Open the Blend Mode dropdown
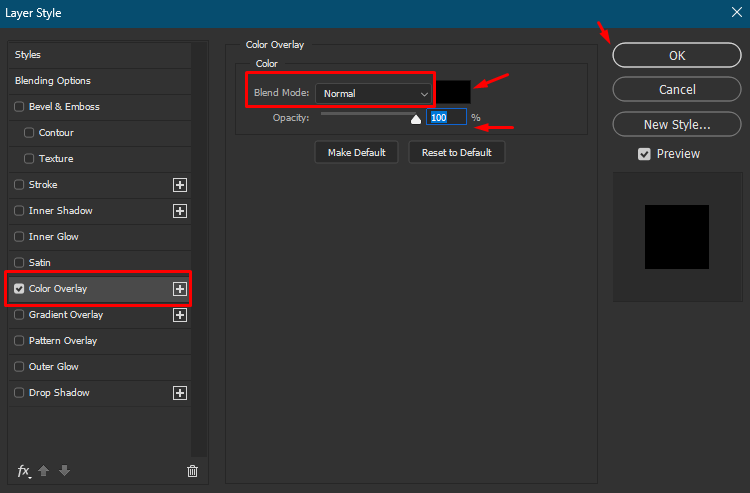750x493 pixels. point(373,94)
